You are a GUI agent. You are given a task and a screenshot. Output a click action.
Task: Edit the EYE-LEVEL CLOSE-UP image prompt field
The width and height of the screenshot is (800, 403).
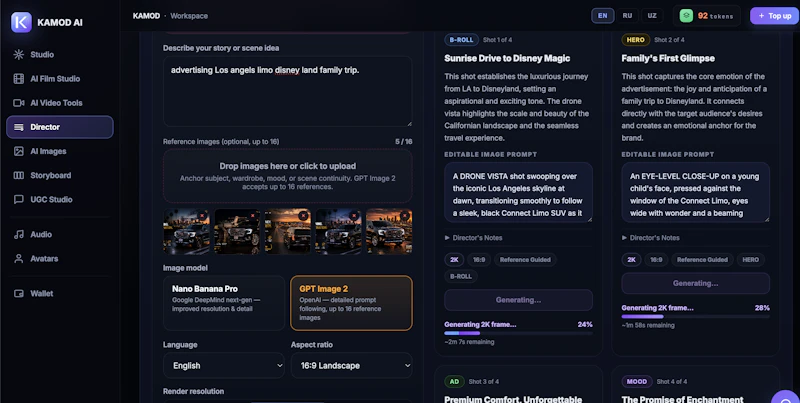point(695,192)
